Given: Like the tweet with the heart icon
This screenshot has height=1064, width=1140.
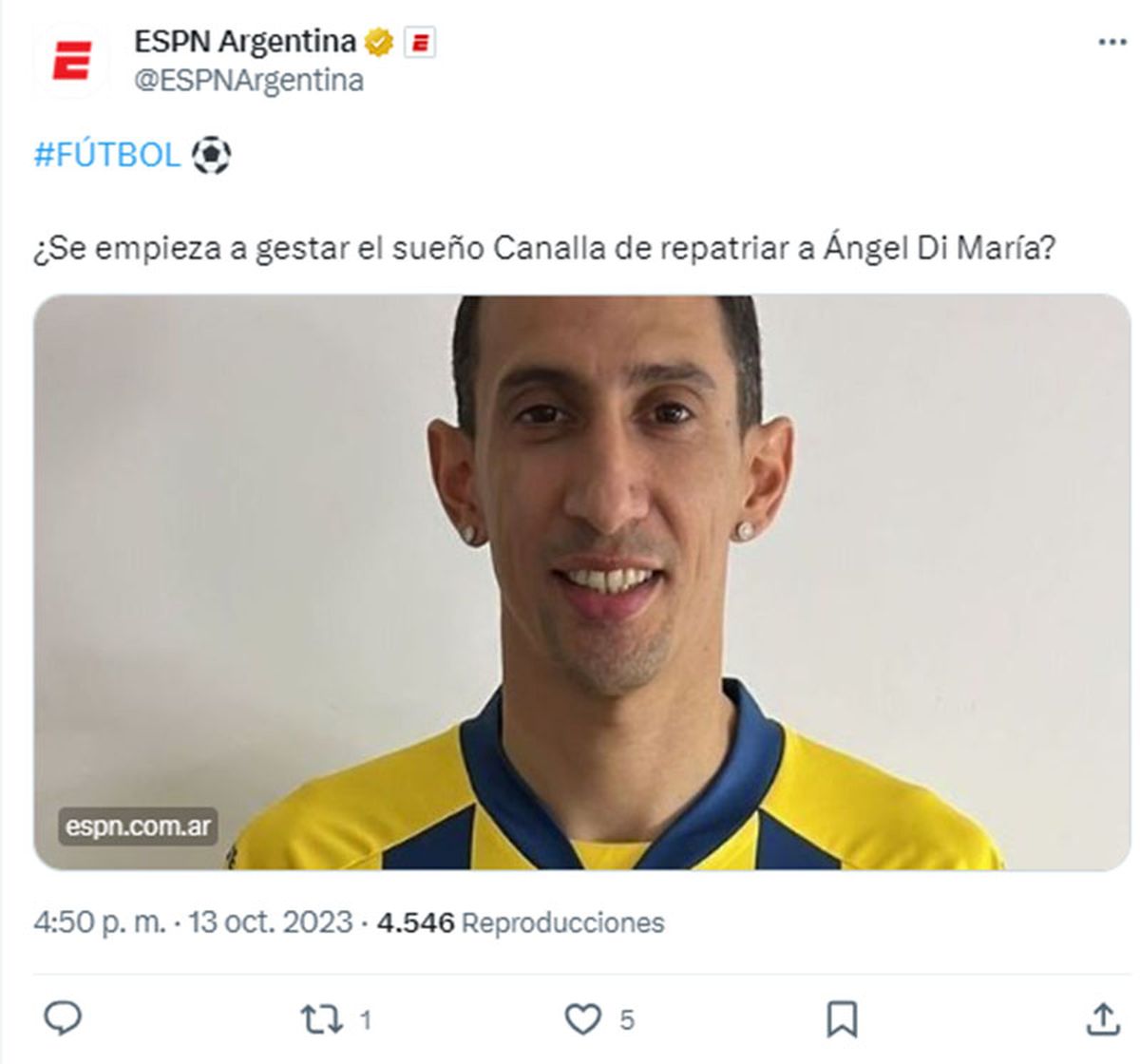Looking at the screenshot, I should pyautogui.click(x=583, y=1019).
